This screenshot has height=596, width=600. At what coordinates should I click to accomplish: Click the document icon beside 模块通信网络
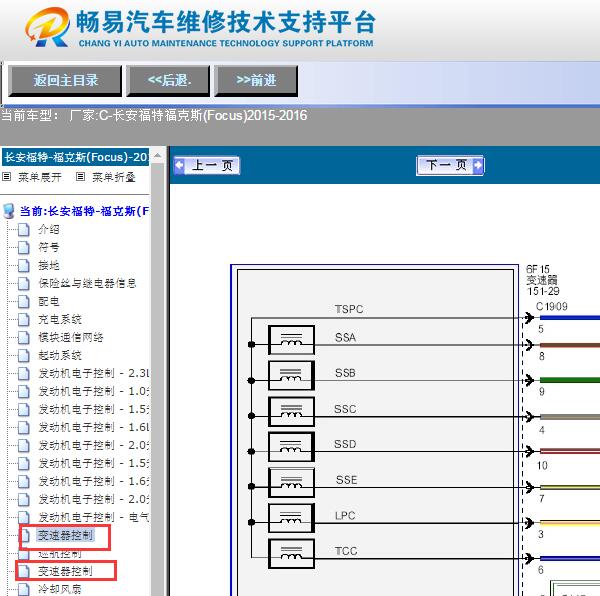point(24,337)
